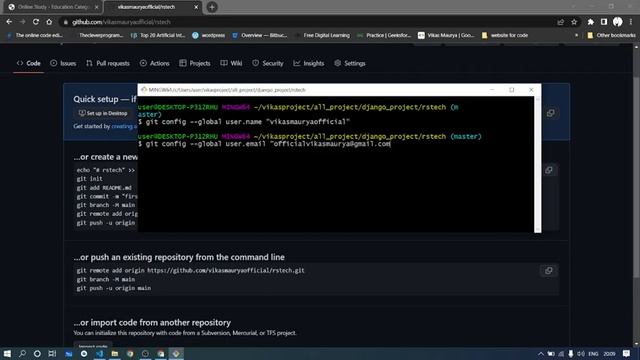Open the Projects repository tab

click(x=195, y=63)
